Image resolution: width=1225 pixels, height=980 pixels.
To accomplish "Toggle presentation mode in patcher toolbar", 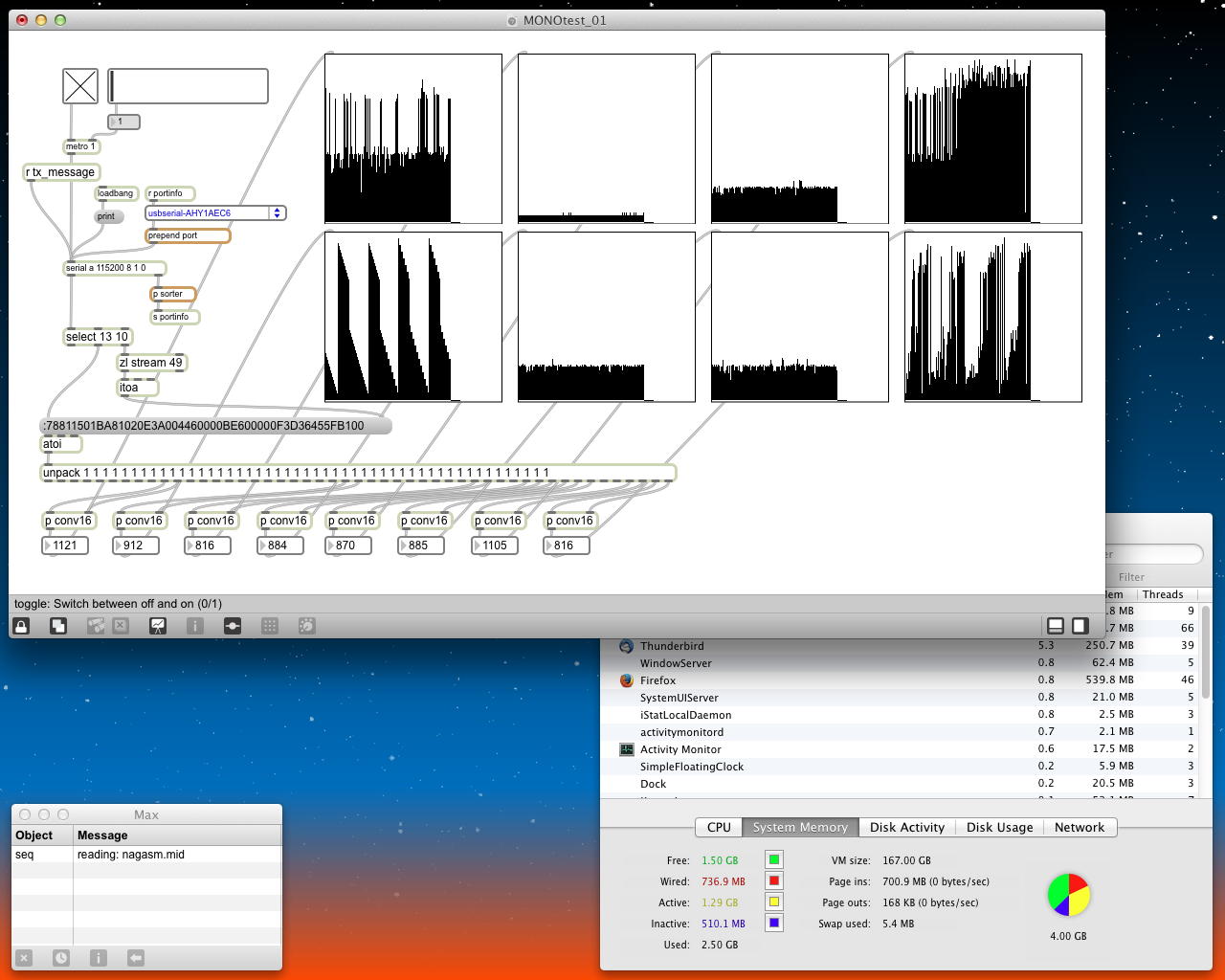I will tap(158, 626).
